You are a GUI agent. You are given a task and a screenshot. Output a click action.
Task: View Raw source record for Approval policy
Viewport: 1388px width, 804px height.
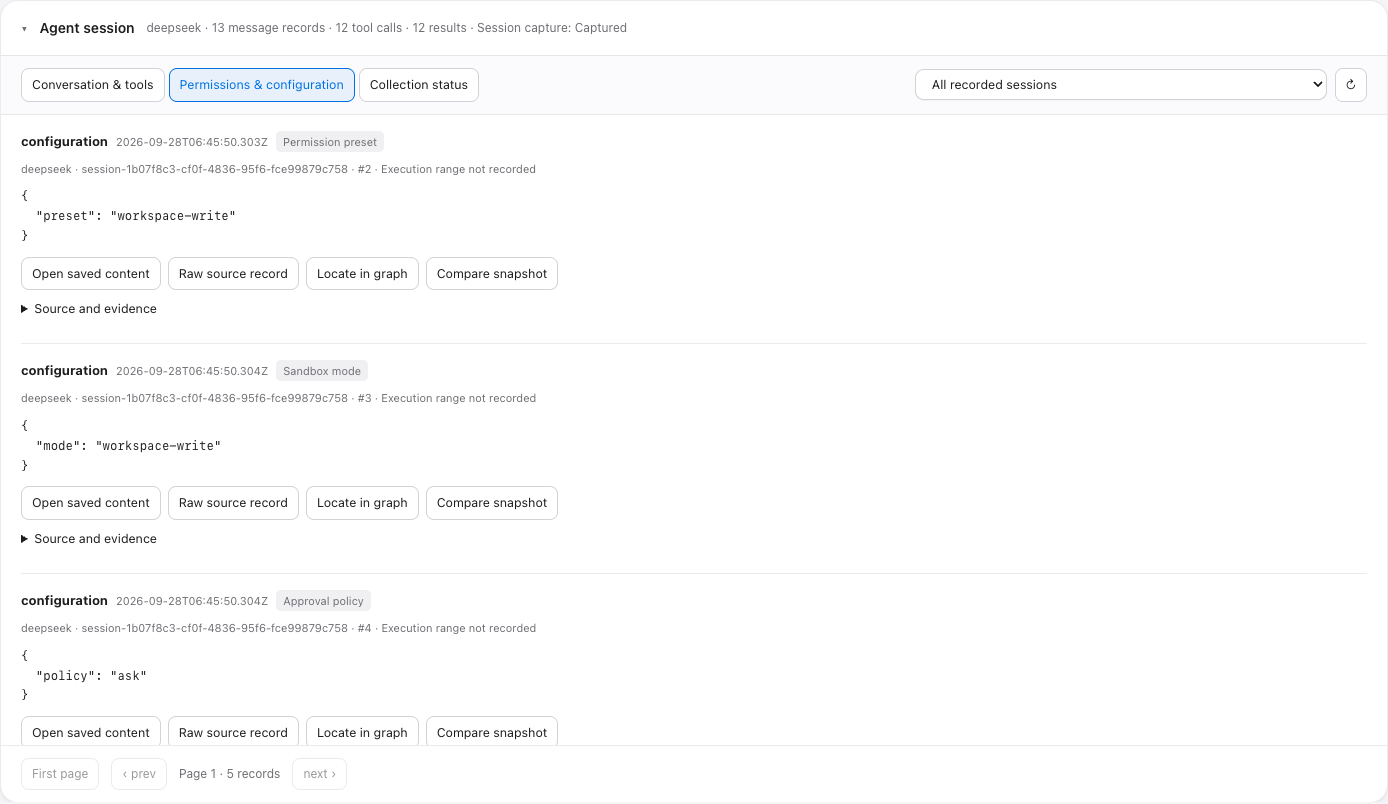coord(233,732)
